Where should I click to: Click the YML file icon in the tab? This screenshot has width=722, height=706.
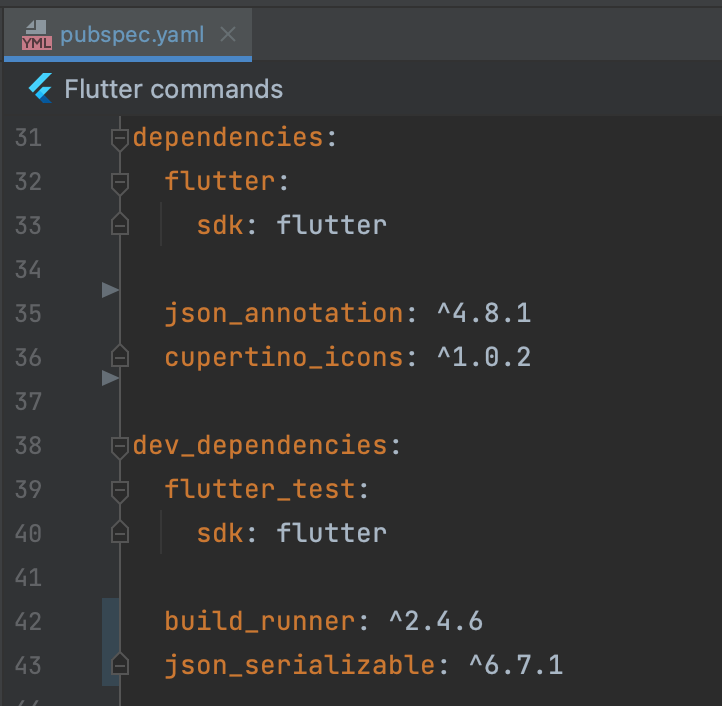pyautogui.click(x=37, y=35)
